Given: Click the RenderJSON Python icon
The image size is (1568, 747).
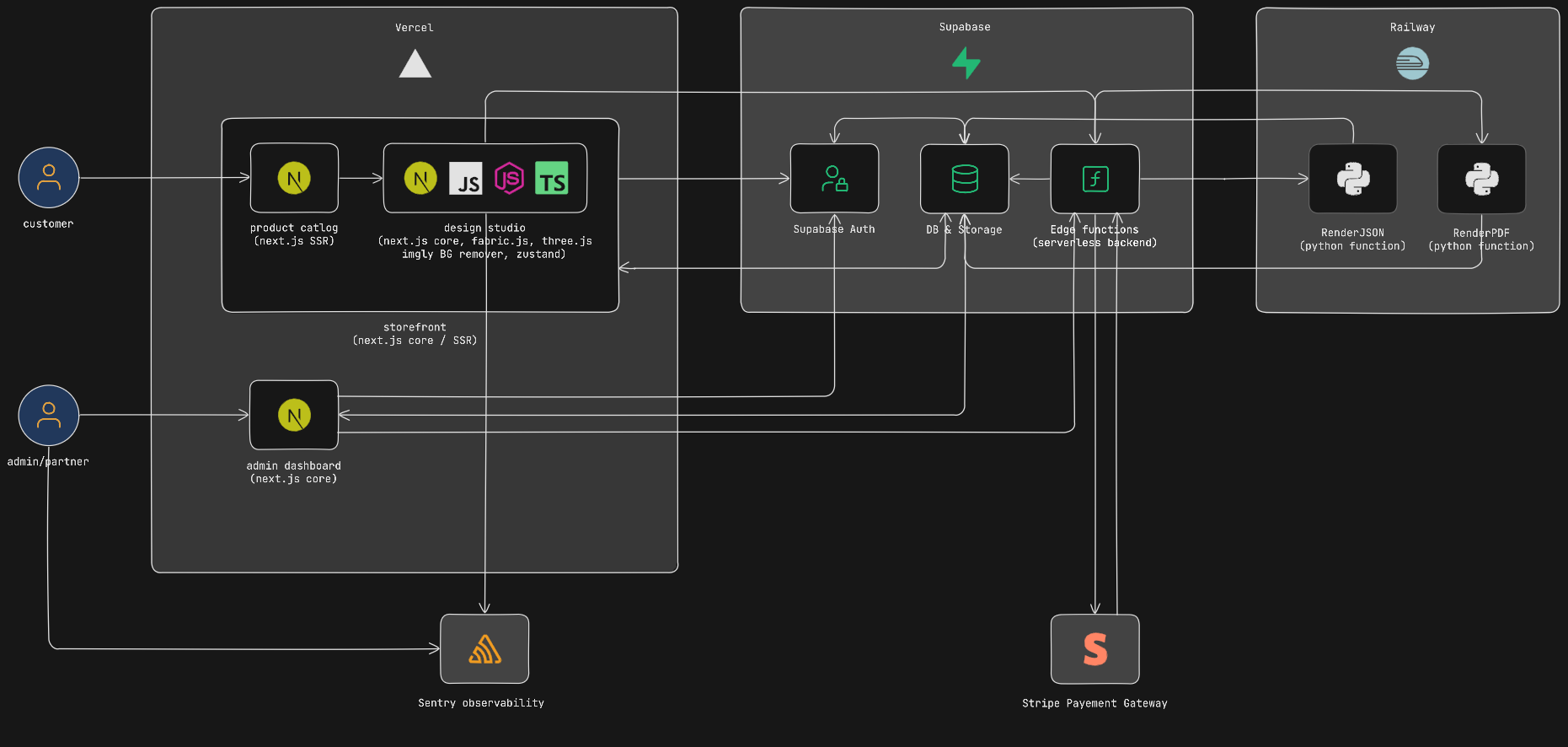Looking at the screenshot, I should point(1353,179).
